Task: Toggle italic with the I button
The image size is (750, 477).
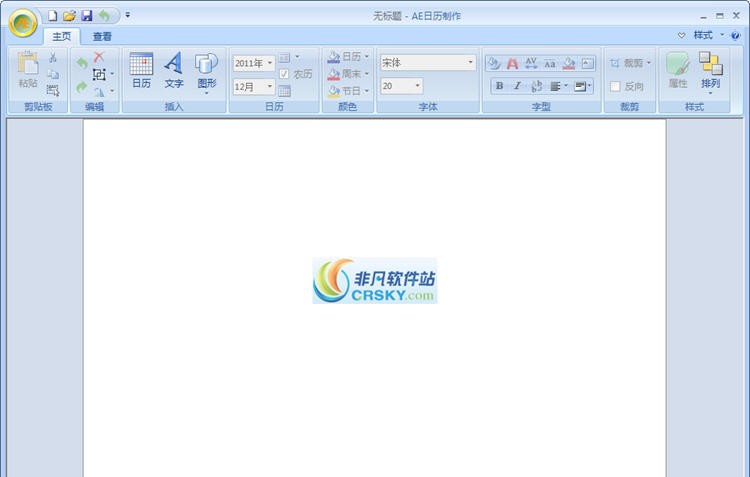Action: (x=518, y=86)
